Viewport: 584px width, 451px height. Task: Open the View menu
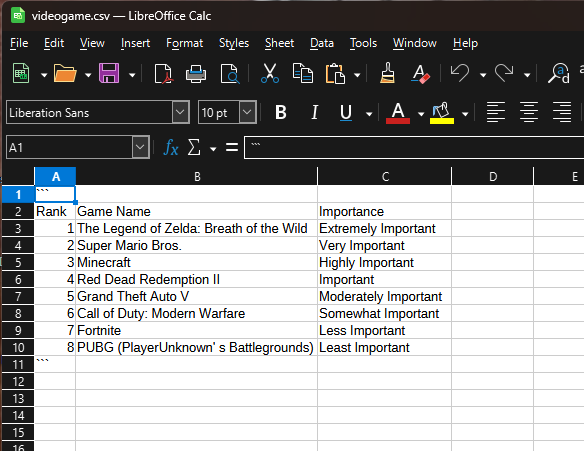[x=92, y=43]
